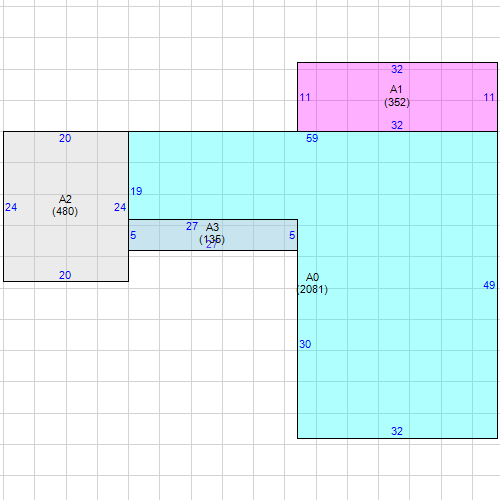Select the A3 area label
This screenshot has width=500, height=500.
point(212,227)
